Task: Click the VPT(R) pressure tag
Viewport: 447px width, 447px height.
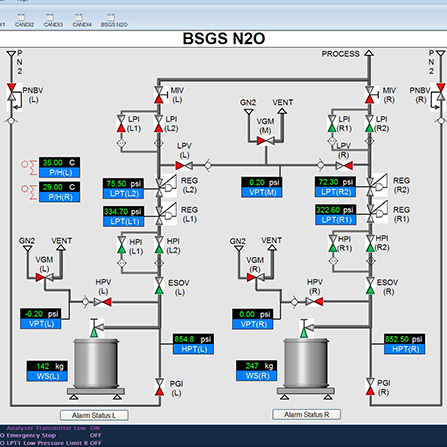Action: coord(253,324)
